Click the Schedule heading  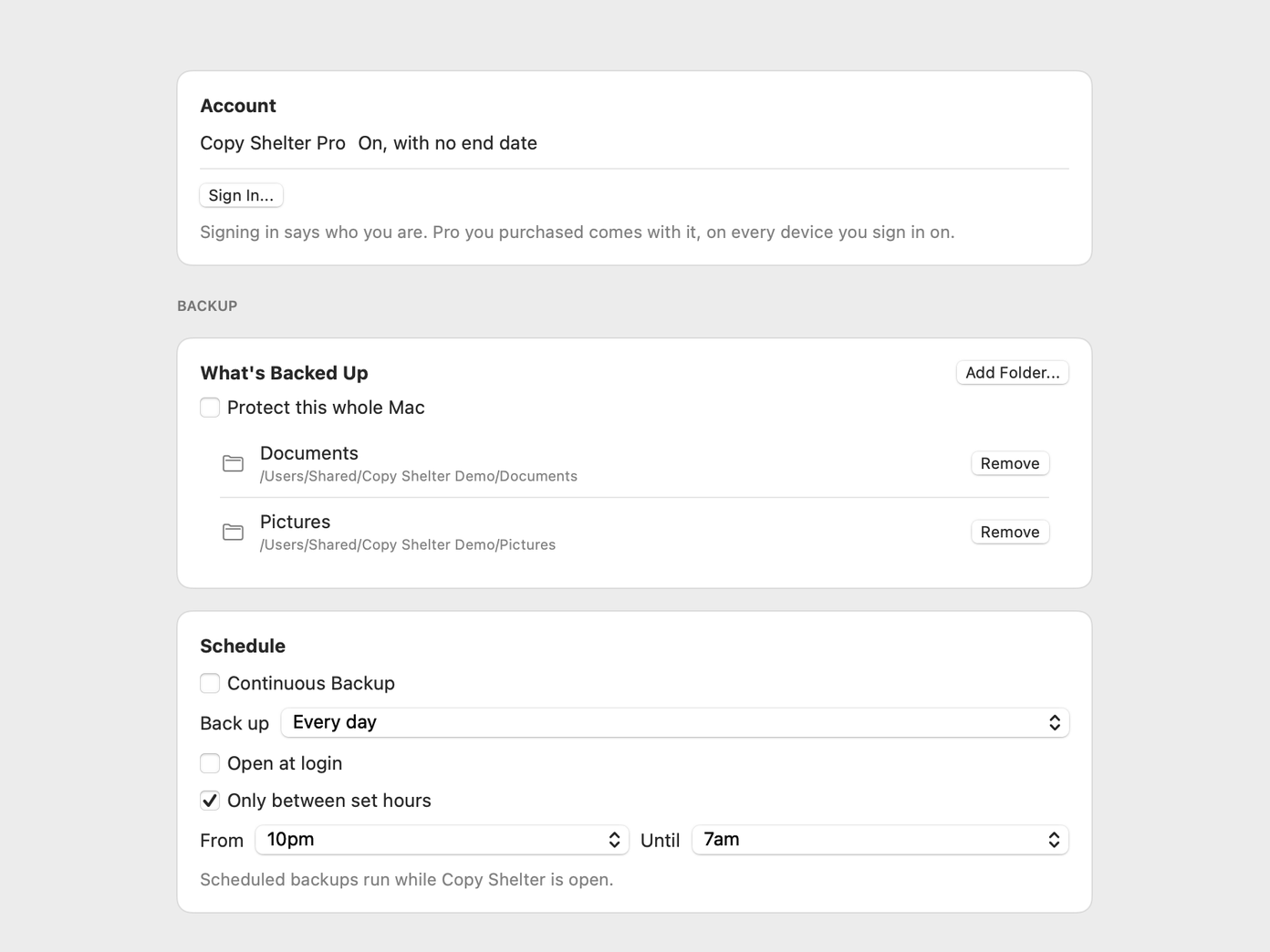pyautogui.click(x=243, y=646)
